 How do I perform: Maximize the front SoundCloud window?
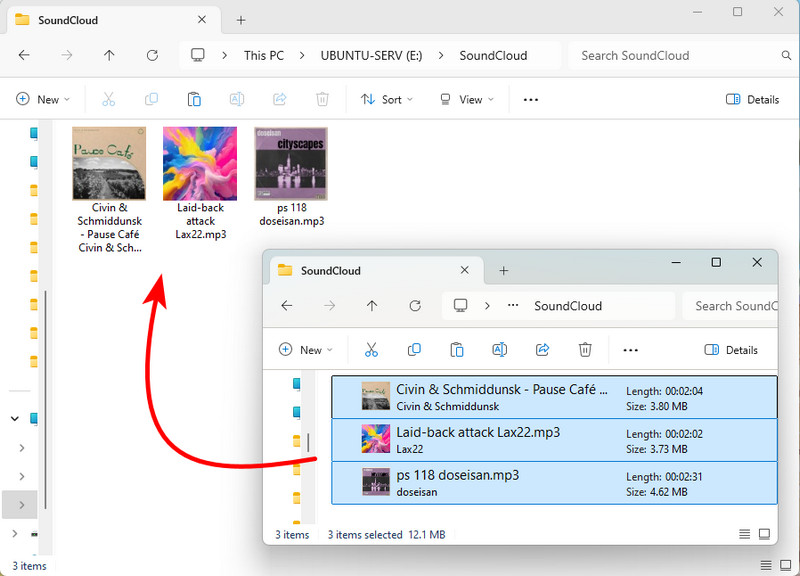(716, 262)
